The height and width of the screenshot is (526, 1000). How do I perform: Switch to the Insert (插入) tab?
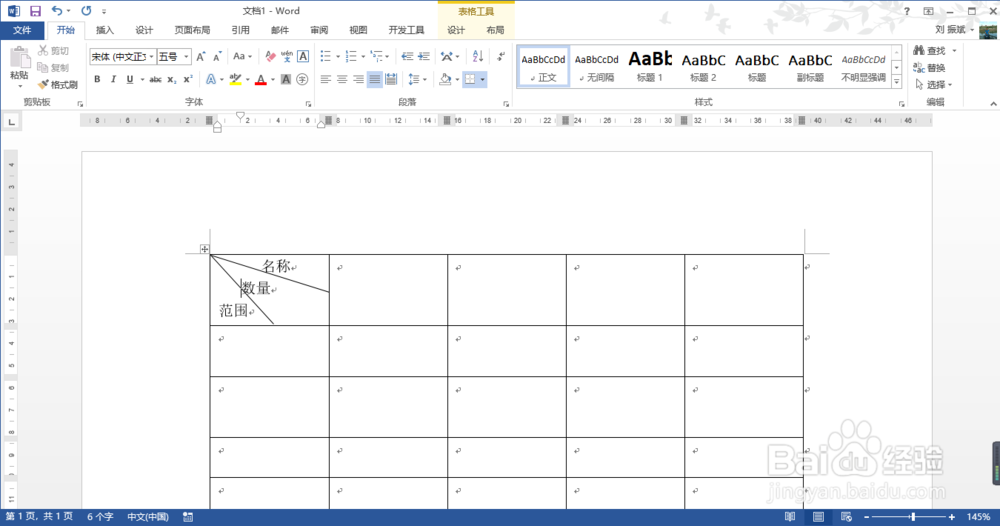coord(105,30)
